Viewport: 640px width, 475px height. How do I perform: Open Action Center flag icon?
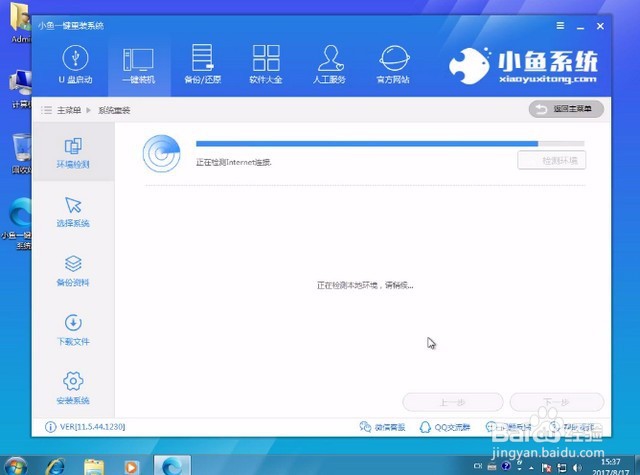click(x=546, y=468)
